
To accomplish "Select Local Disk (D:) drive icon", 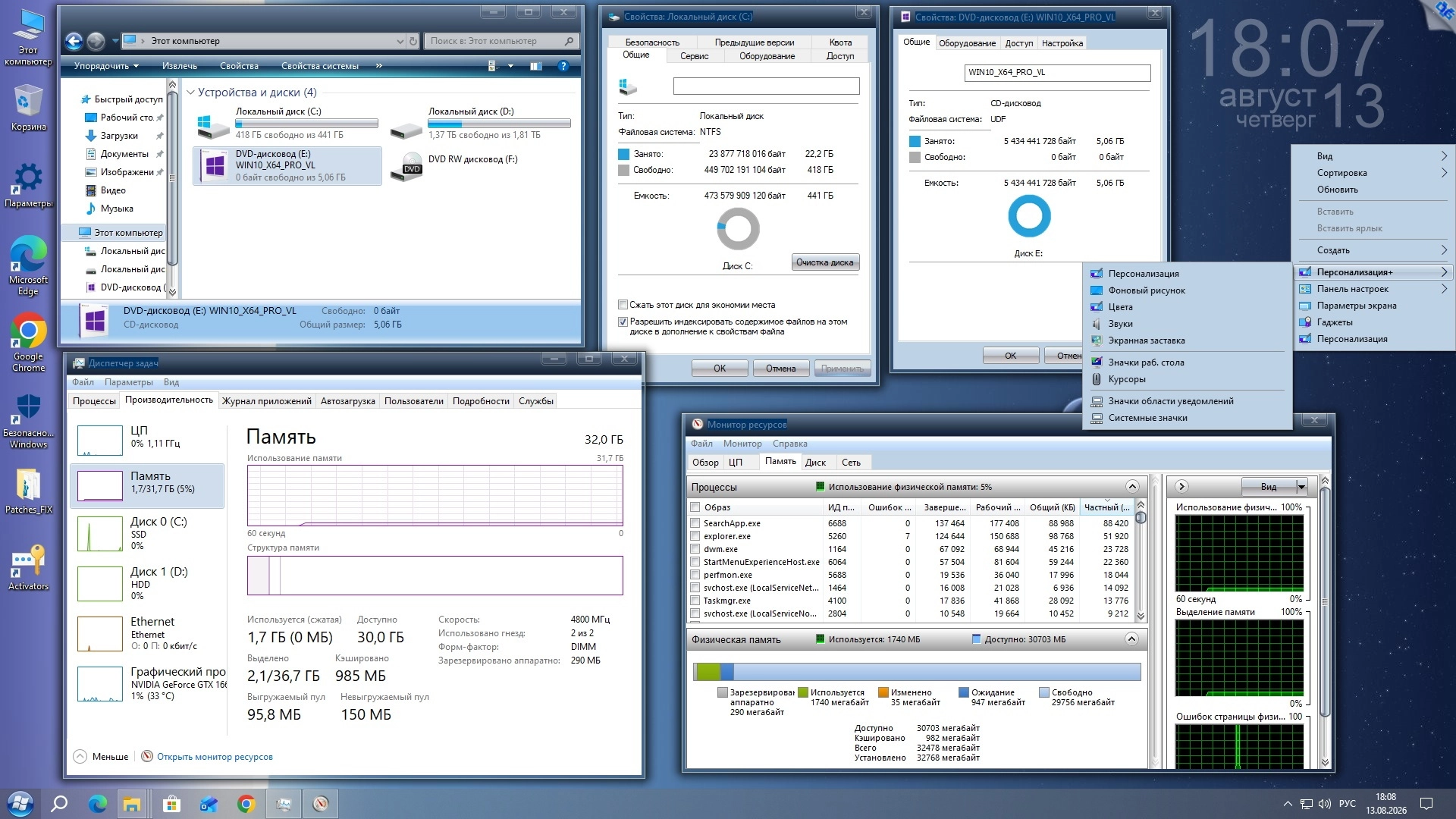I will pos(406,129).
